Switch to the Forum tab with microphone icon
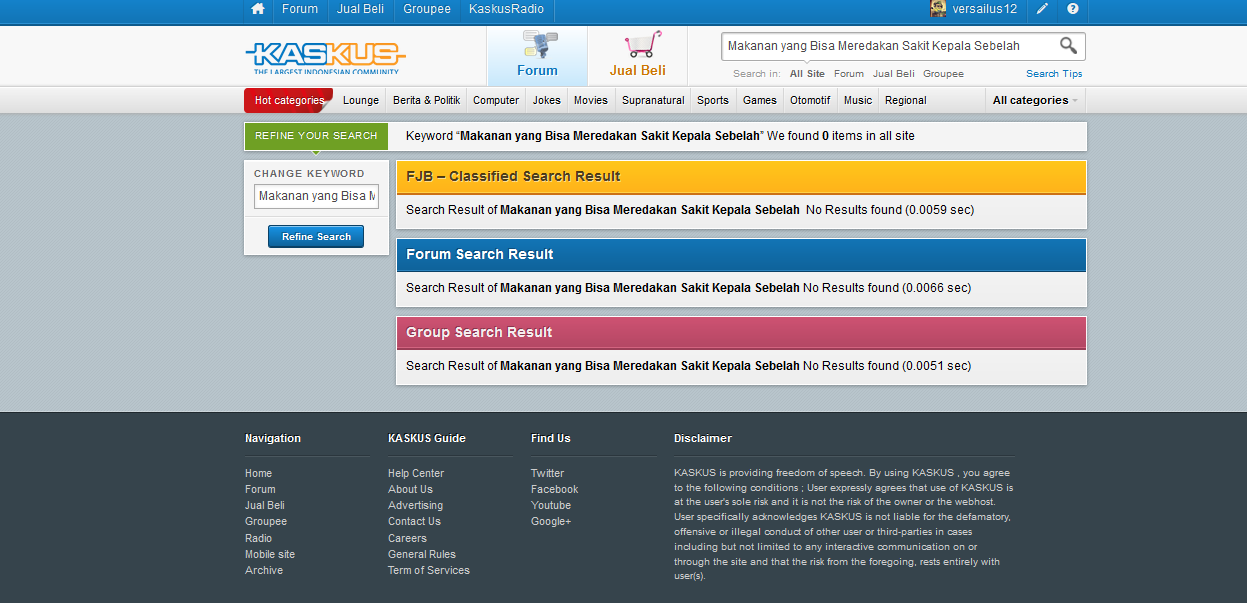The height and width of the screenshot is (603, 1247). click(537, 56)
